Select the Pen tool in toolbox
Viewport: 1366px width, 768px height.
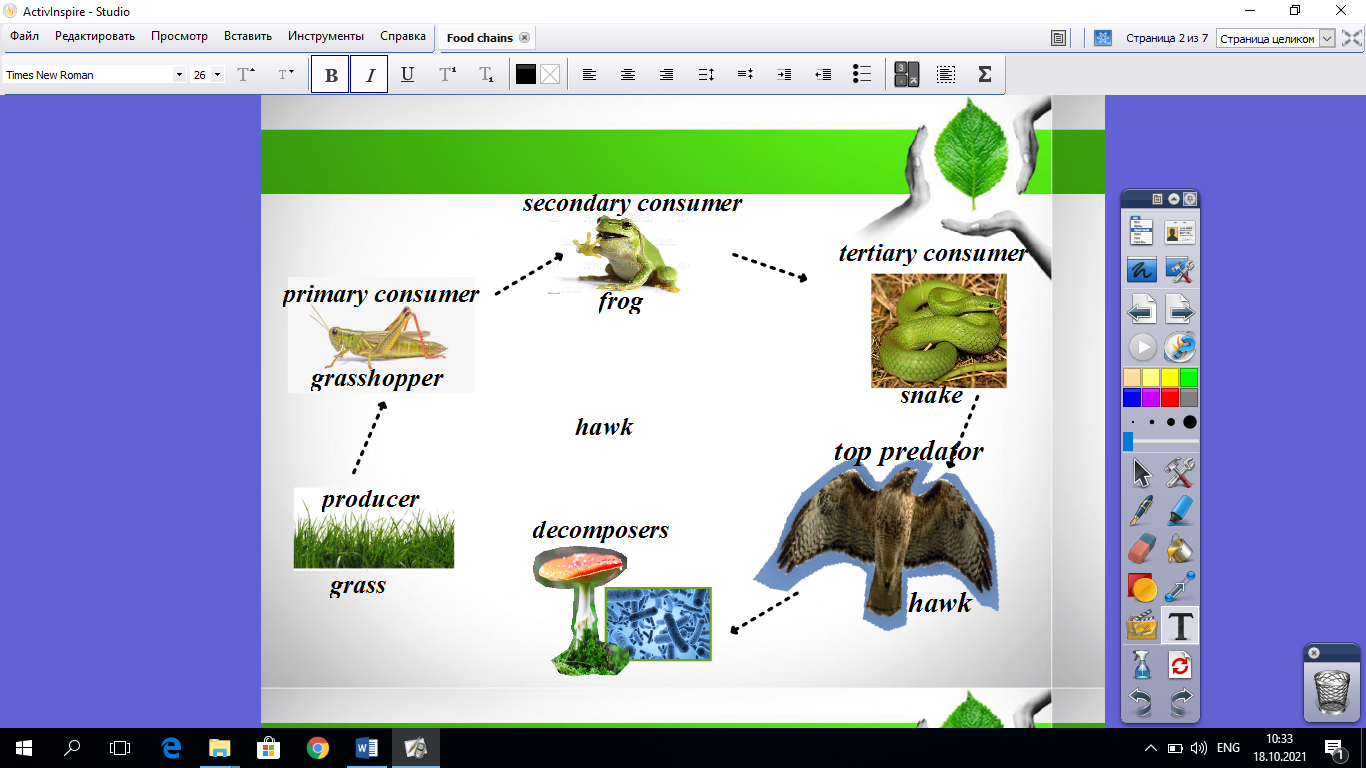tap(1142, 510)
